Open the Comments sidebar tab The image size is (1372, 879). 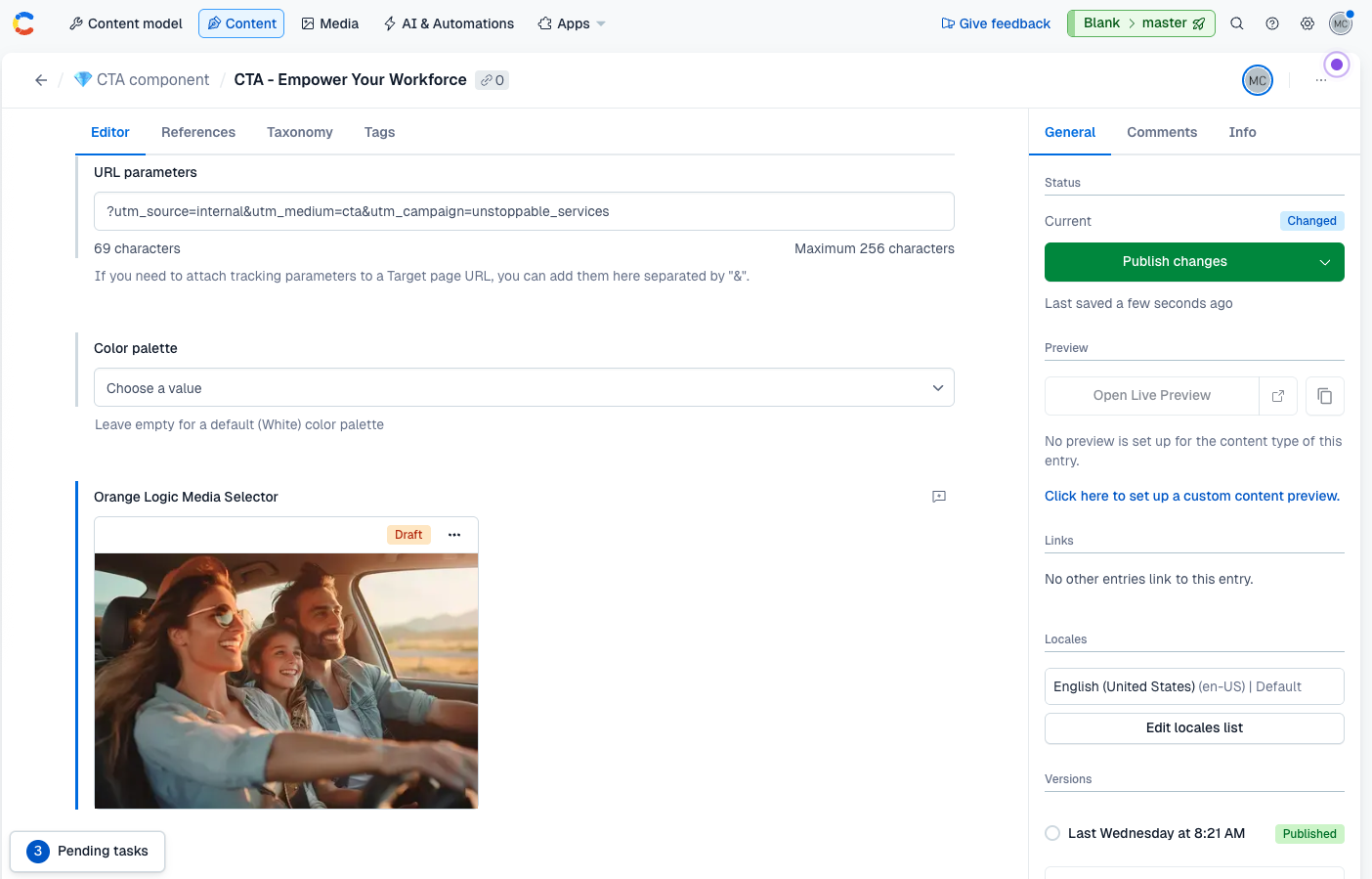point(1162,132)
